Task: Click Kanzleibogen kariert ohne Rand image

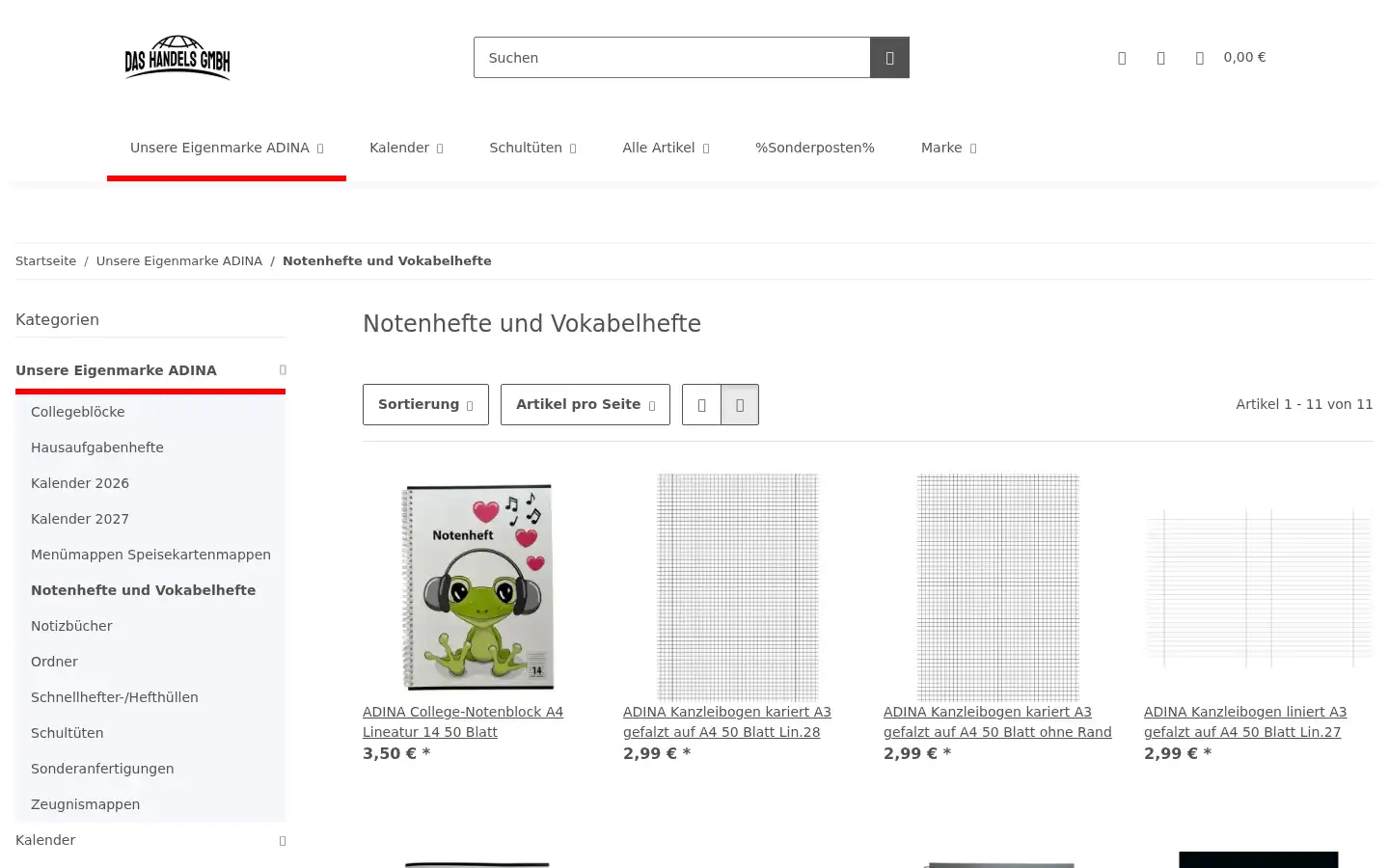Action: point(998,587)
